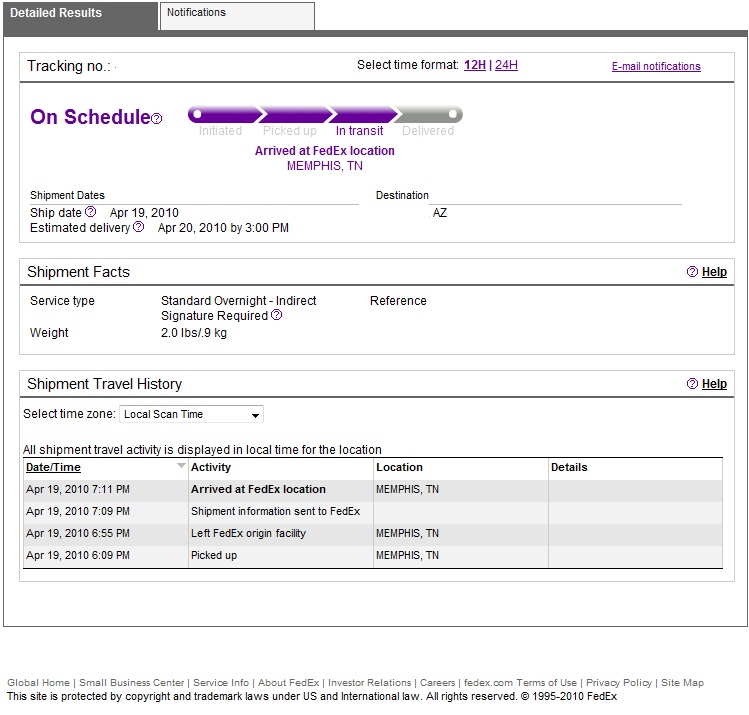Click Help icon in Shipment Facts header

[692, 272]
